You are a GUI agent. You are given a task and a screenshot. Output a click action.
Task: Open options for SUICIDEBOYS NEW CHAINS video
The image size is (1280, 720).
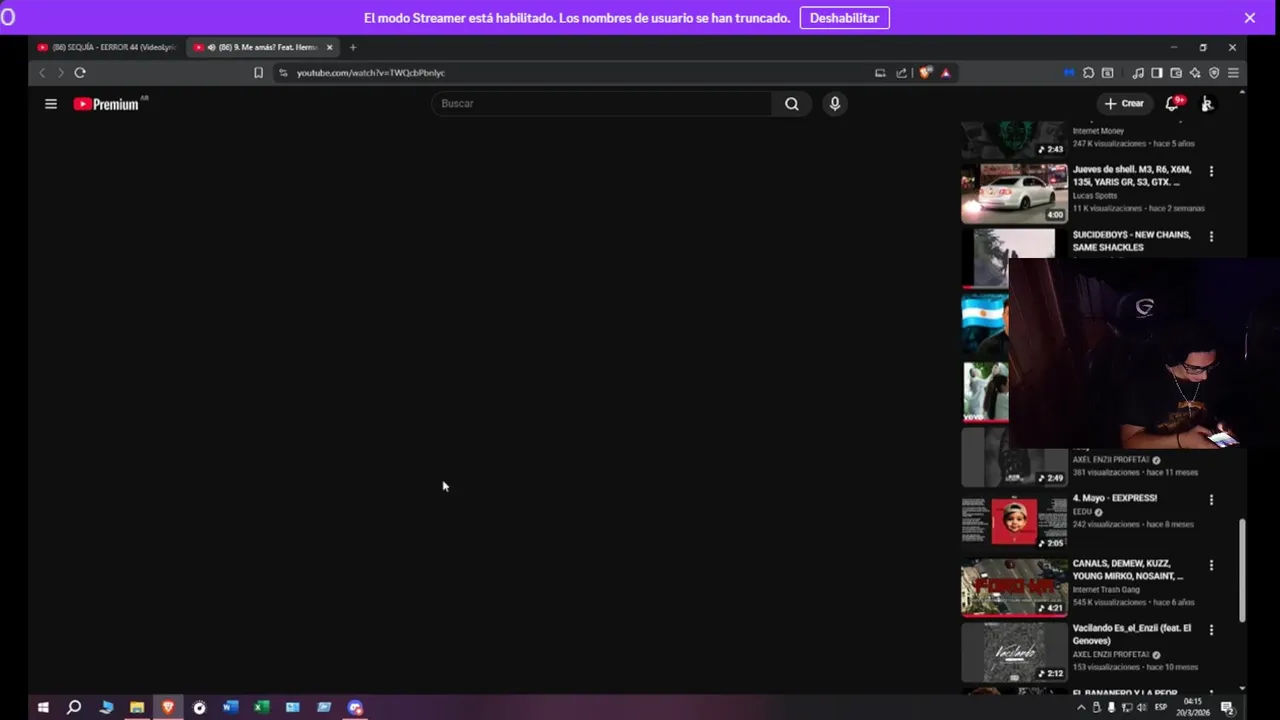pos(1211,237)
